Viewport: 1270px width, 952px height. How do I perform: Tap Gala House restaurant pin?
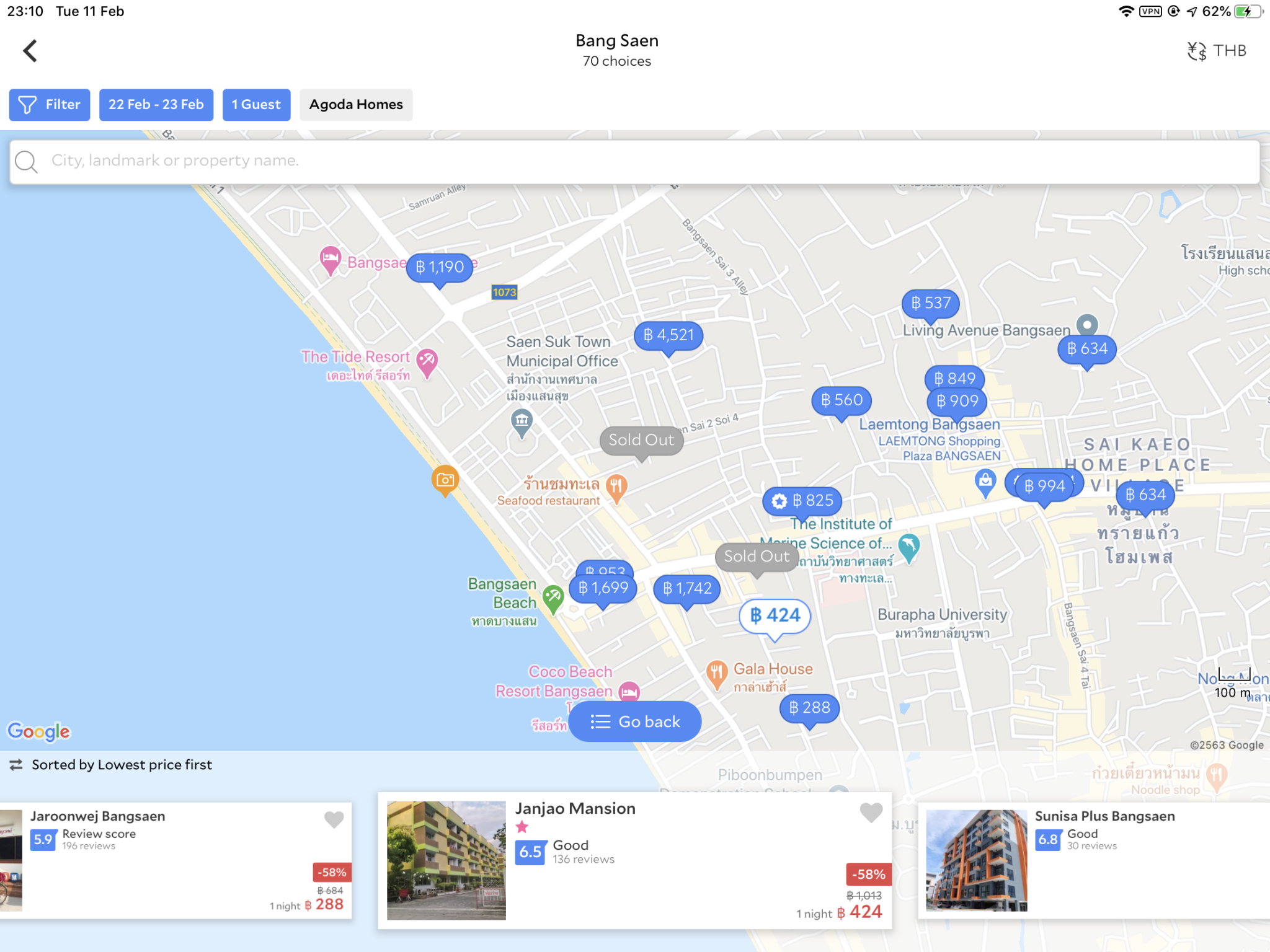click(x=716, y=672)
